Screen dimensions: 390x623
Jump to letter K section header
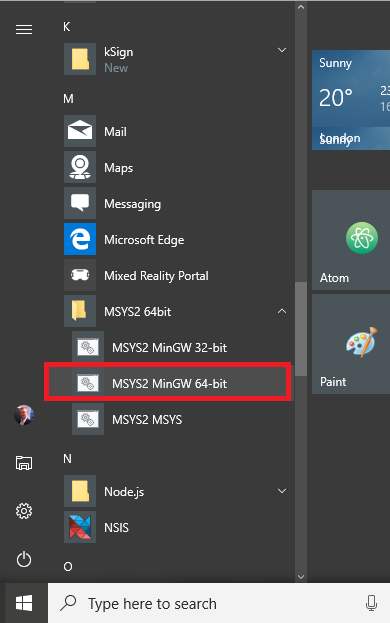[67, 27]
